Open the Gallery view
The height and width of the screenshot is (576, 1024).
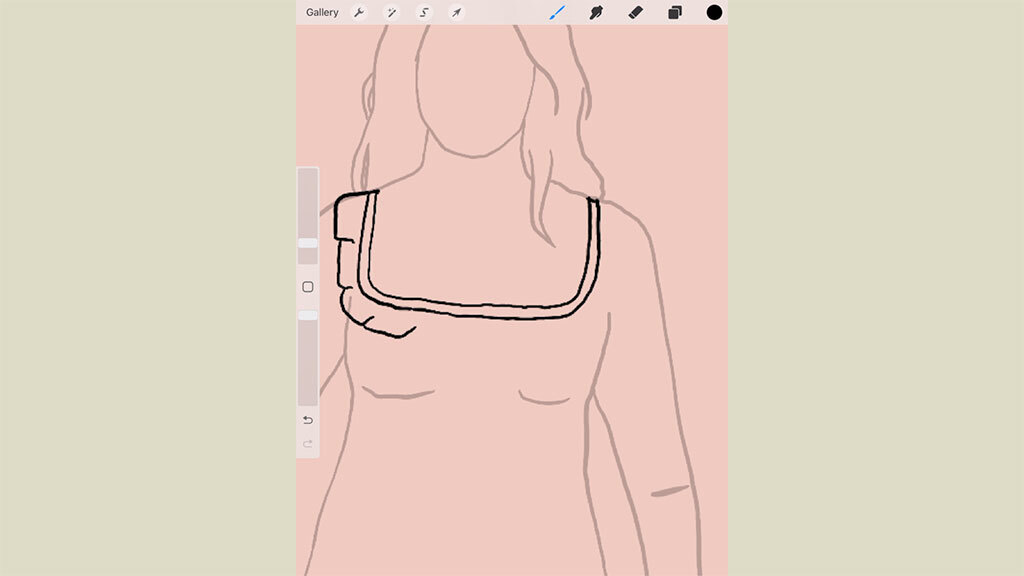pyautogui.click(x=322, y=12)
